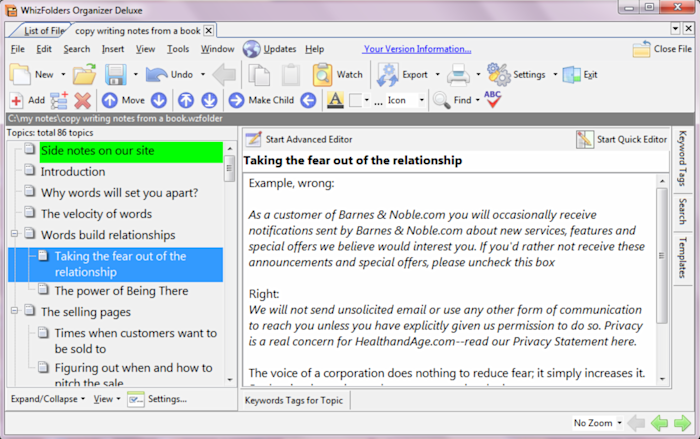The image size is (700, 439).
Task: Click the gray back arrow in main toolbar
Action: coord(224,74)
